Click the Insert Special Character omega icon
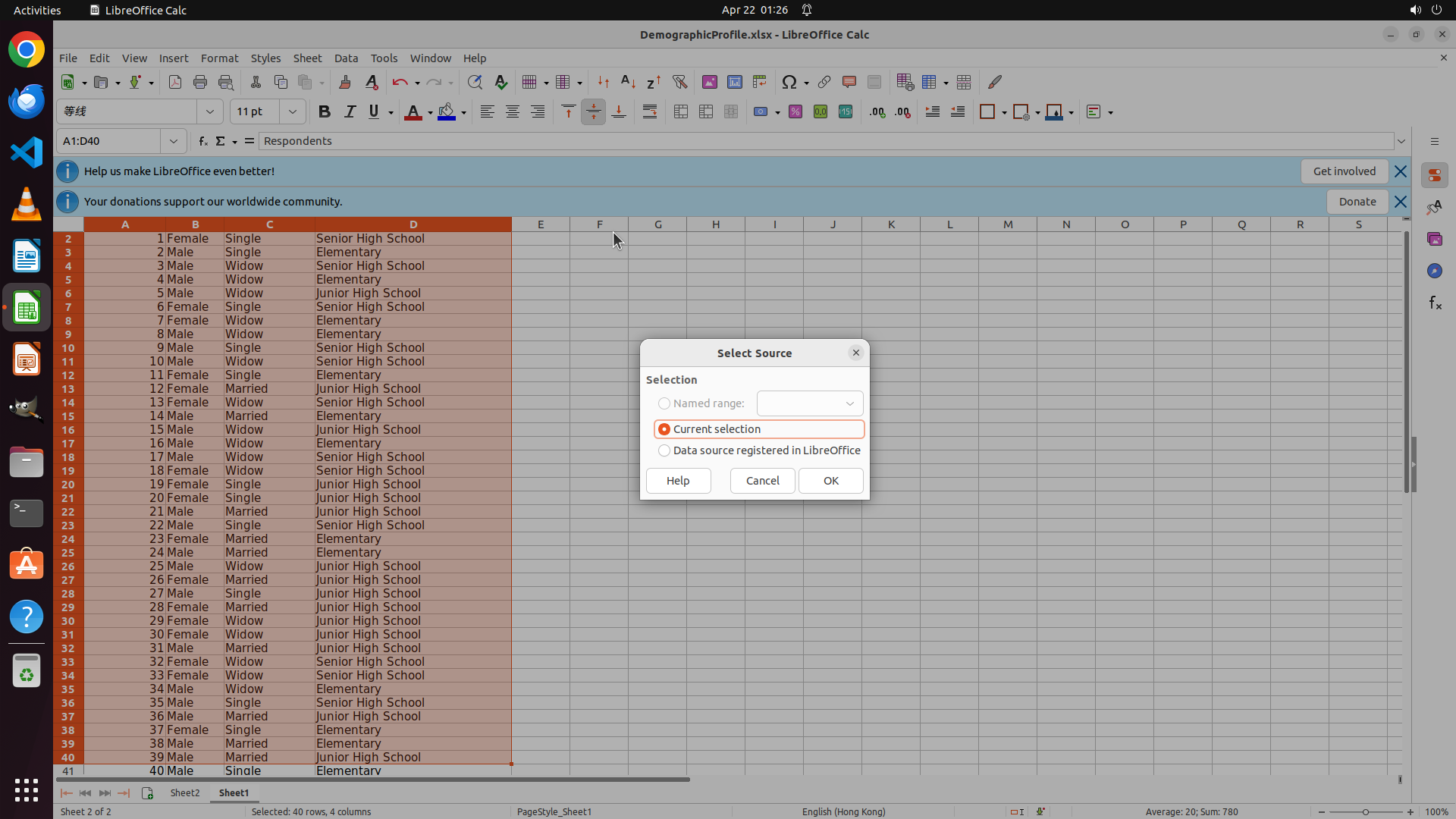The image size is (1456, 819). coord(789,82)
